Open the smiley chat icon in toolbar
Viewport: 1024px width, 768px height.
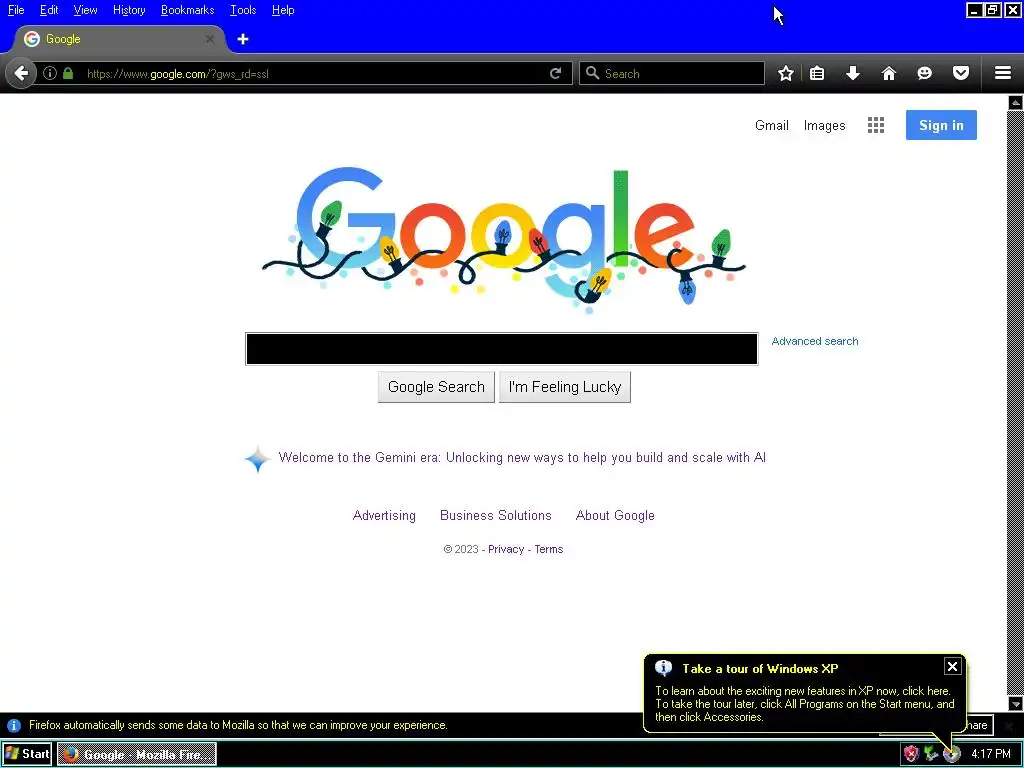click(925, 73)
